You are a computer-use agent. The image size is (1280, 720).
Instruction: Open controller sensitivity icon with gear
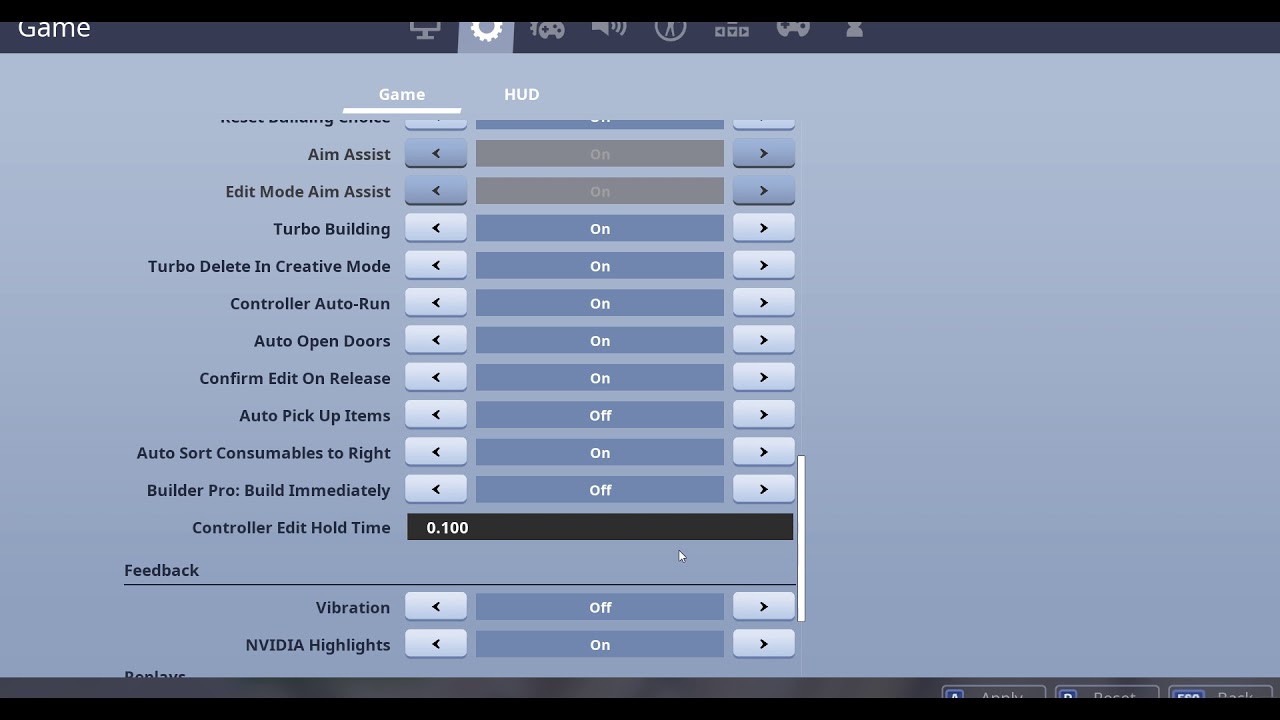(x=547, y=29)
